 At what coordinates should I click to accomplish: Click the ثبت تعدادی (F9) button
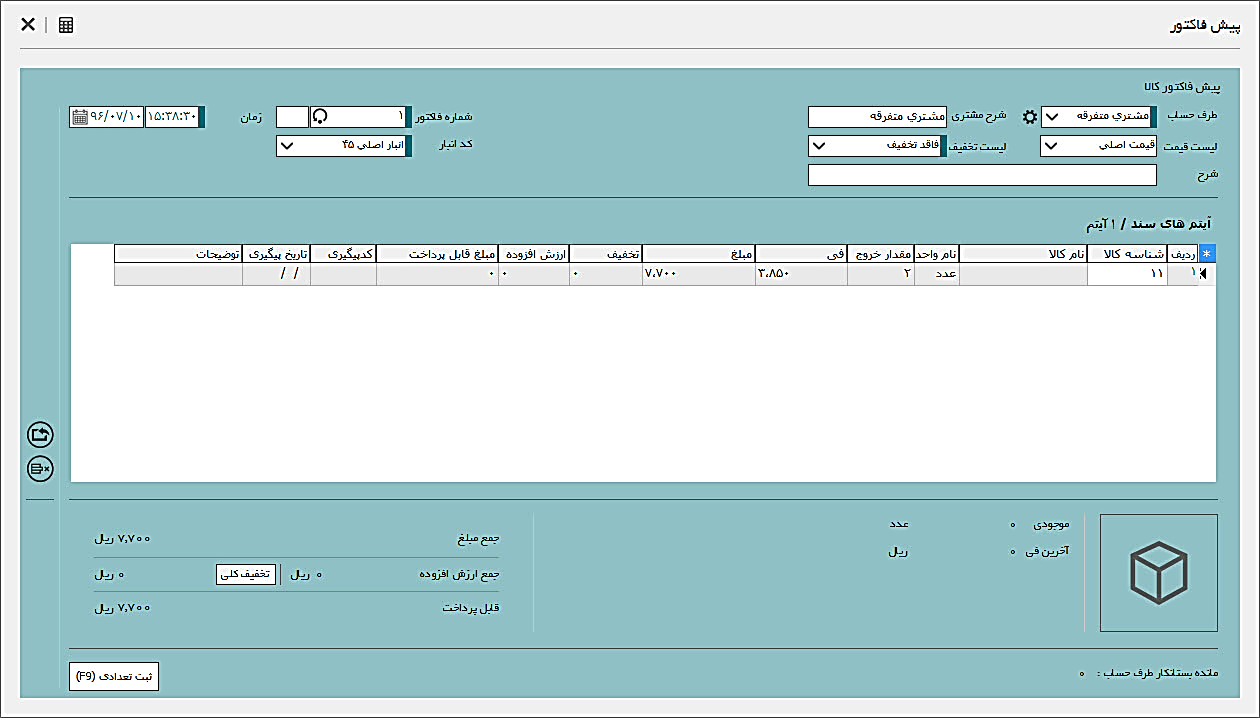pos(114,677)
